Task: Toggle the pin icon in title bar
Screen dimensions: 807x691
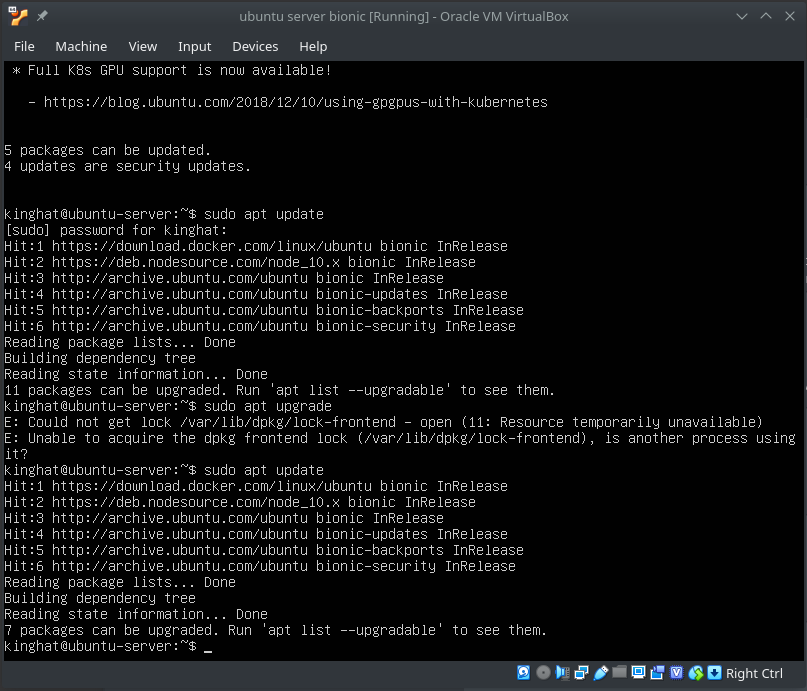Action: 43,17
